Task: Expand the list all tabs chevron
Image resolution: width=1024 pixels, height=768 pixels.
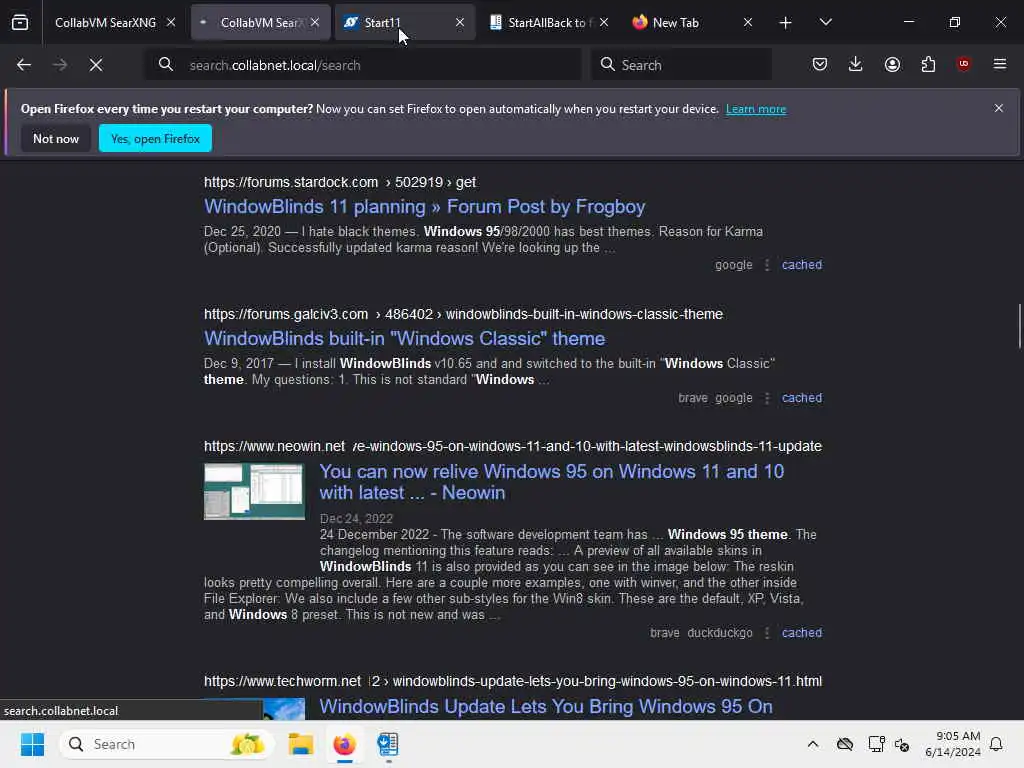Action: pyautogui.click(x=825, y=22)
